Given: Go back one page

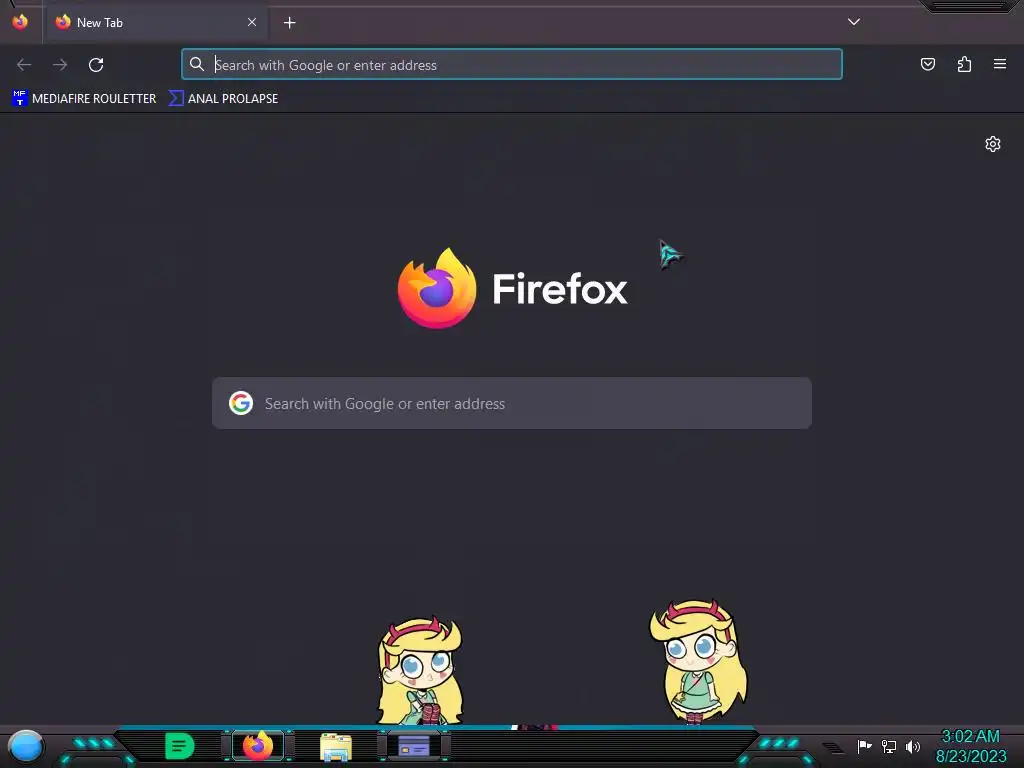Looking at the screenshot, I should tap(24, 65).
